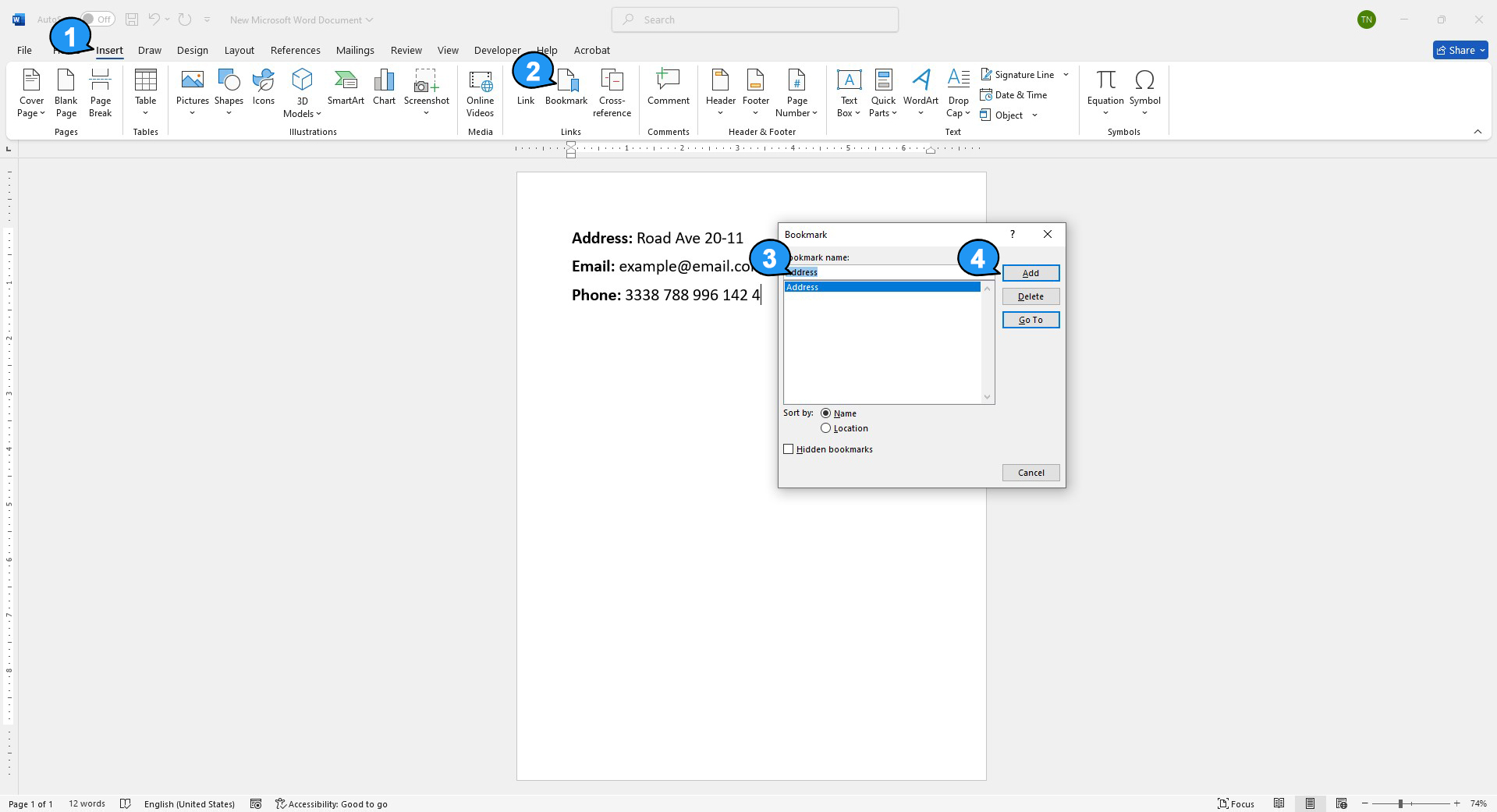This screenshot has height=812, width=1497.
Task: Click the Save icon in title bar
Action: pyautogui.click(x=132, y=20)
